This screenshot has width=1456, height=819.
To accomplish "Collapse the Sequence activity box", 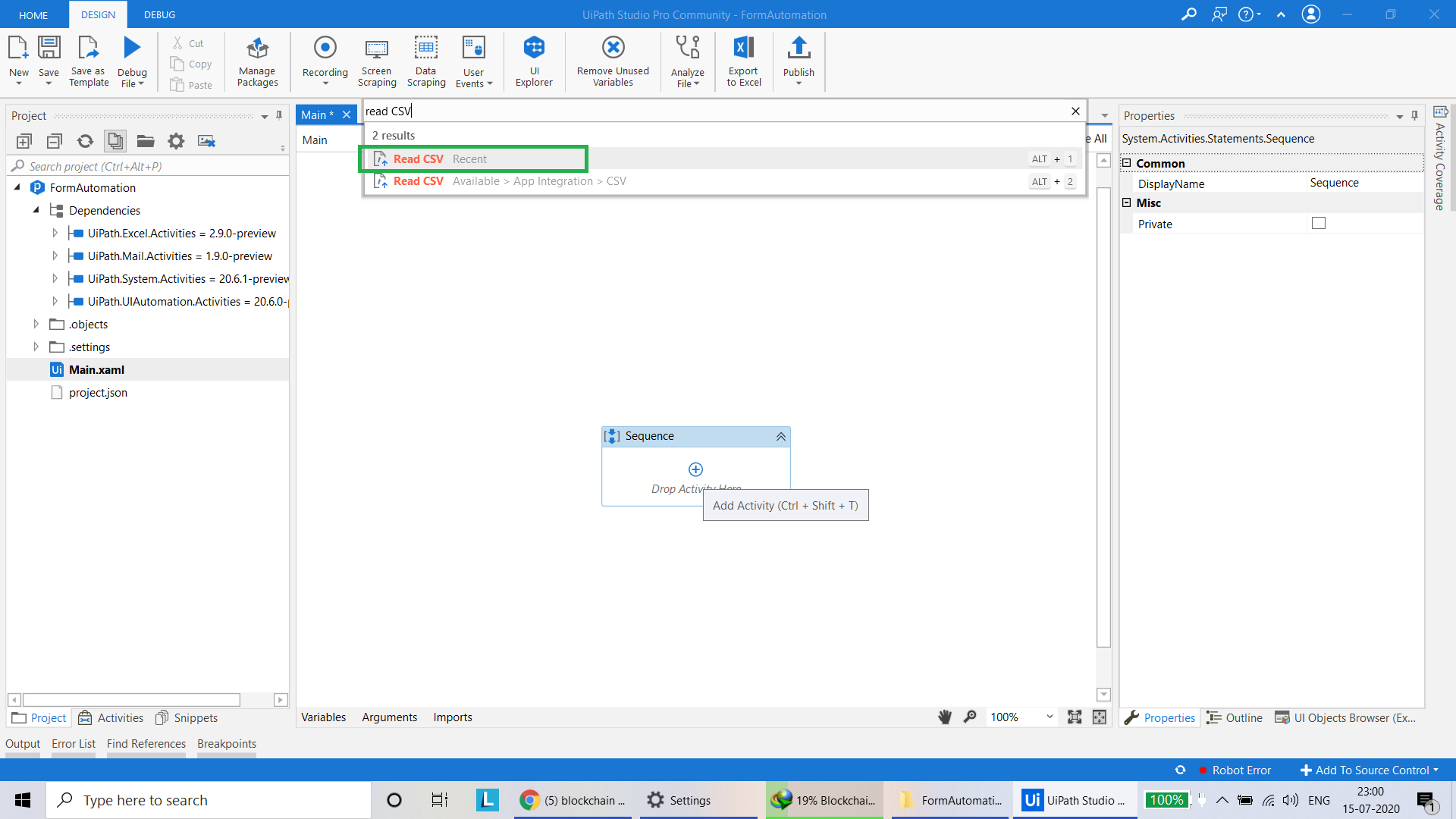I will point(780,437).
